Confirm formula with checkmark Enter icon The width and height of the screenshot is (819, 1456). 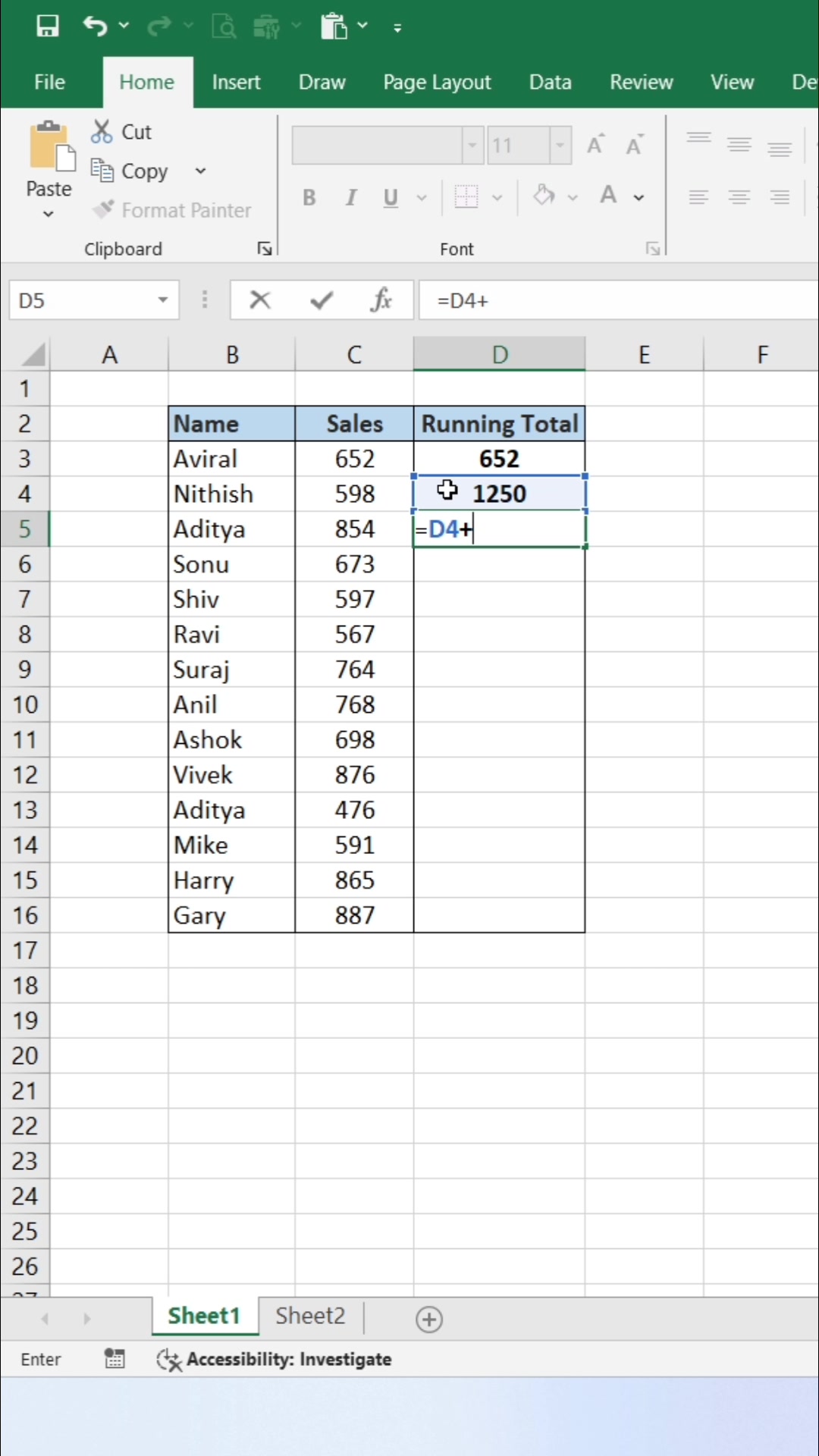tap(322, 301)
